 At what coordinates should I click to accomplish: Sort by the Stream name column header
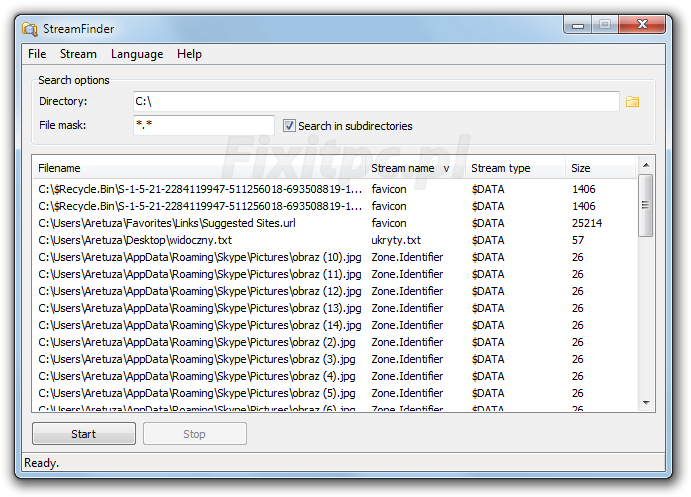(416, 168)
